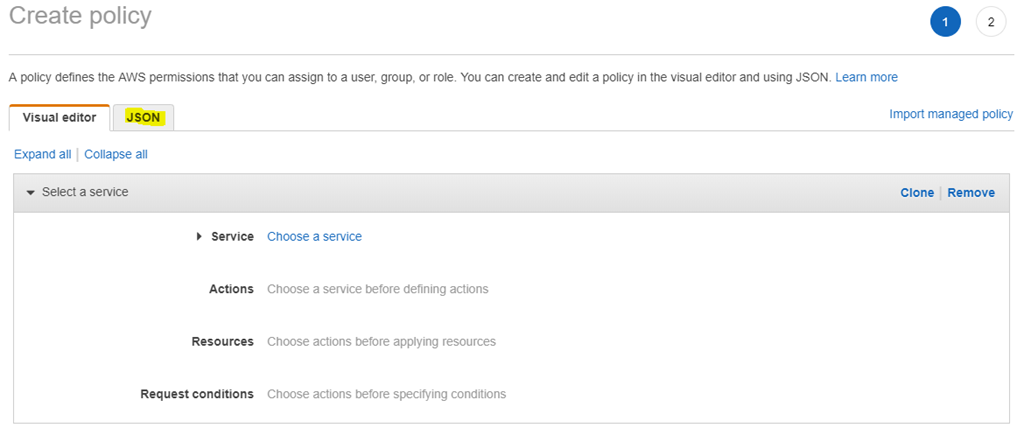The height and width of the screenshot is (435, 1024).
Task: Open the Learn more link
Action: (x=866, y=77)
